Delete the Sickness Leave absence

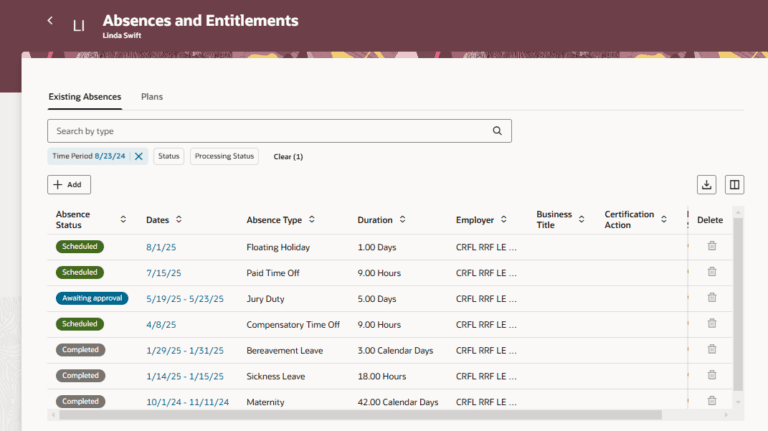click(x=712, y=375)
